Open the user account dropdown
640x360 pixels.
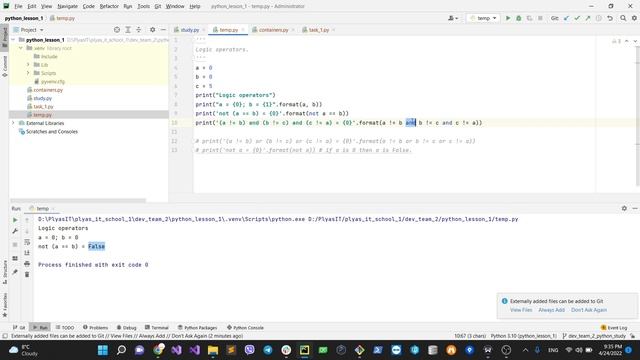pyautogui.click(x=453, y=18)
